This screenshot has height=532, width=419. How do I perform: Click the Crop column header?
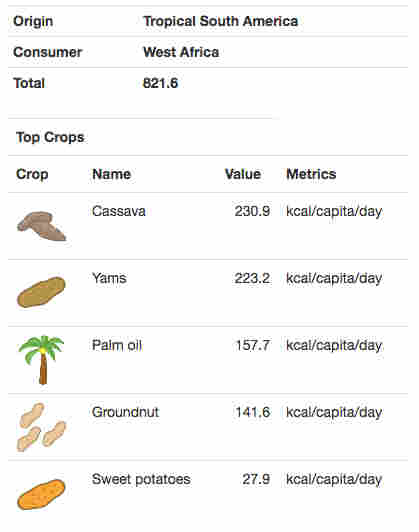pyautogui.click(x=32, y=174)
